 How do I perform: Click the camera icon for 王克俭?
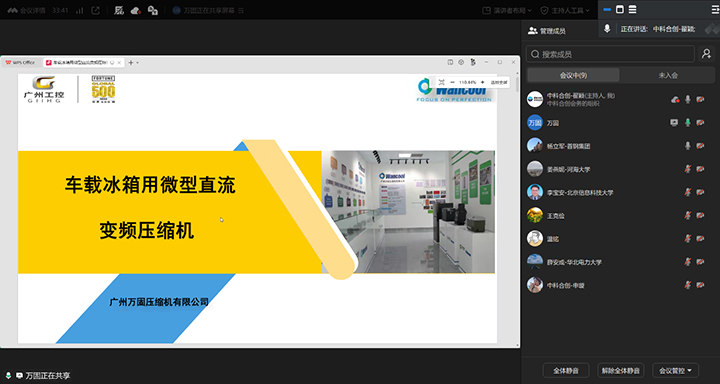(x=700, y=215)
